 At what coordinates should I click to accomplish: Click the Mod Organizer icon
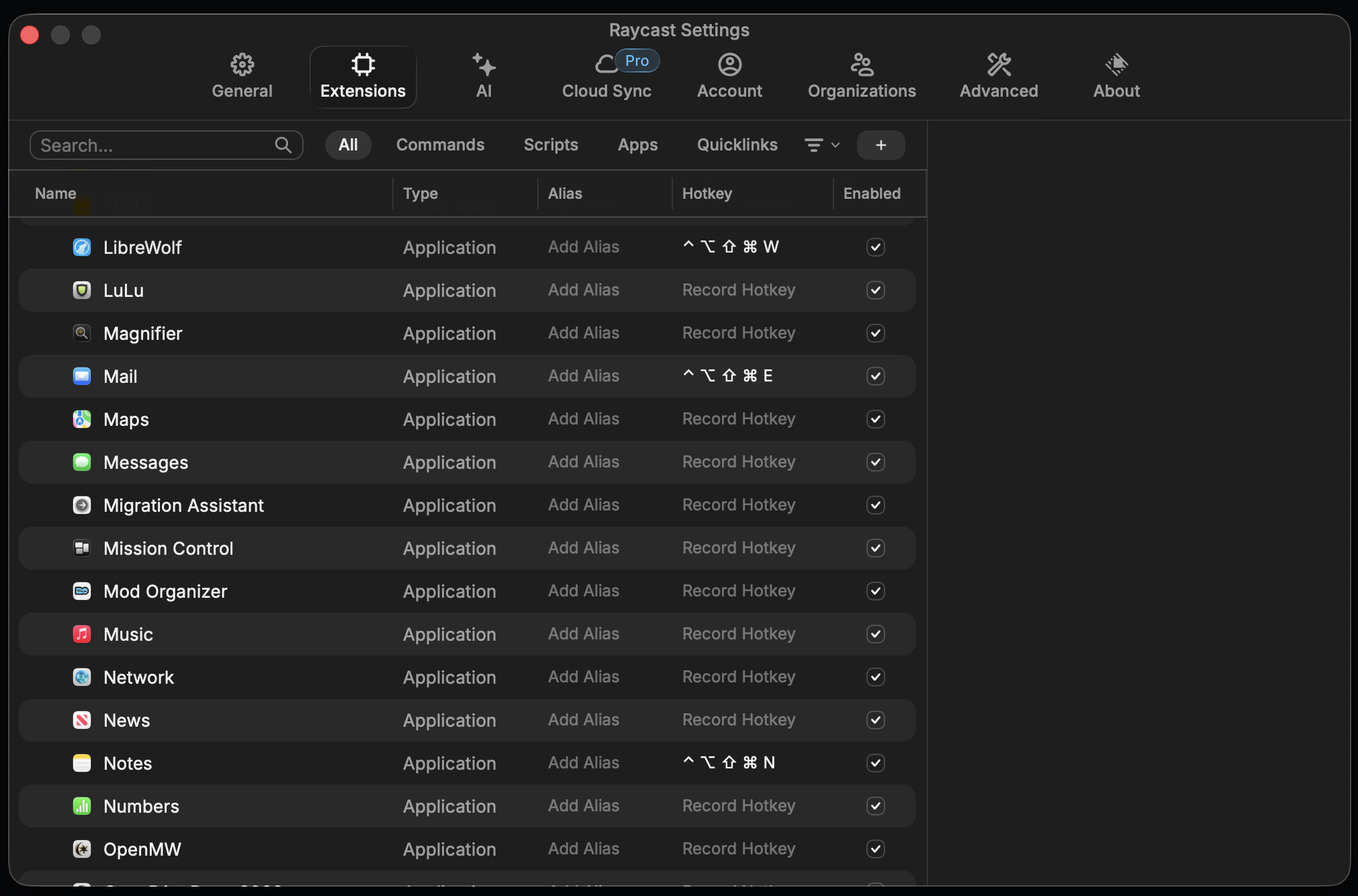[x=82, y=591]
